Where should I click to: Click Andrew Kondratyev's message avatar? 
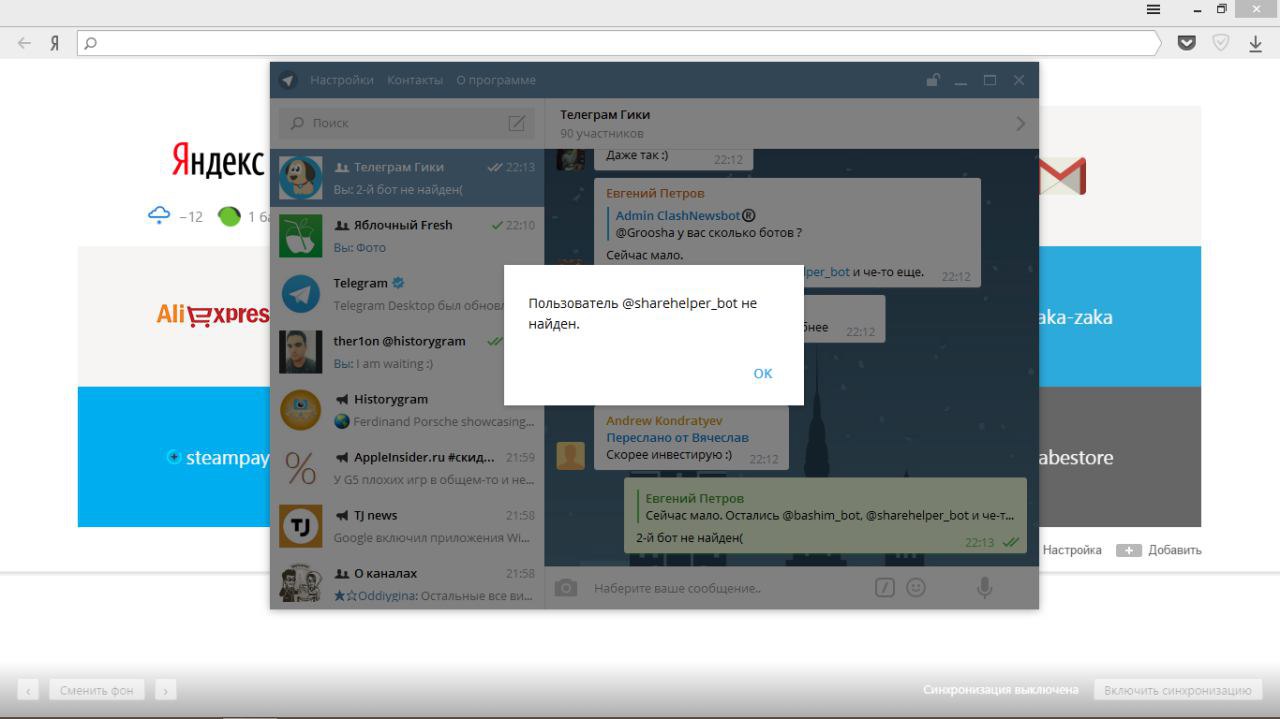point(571,456)
